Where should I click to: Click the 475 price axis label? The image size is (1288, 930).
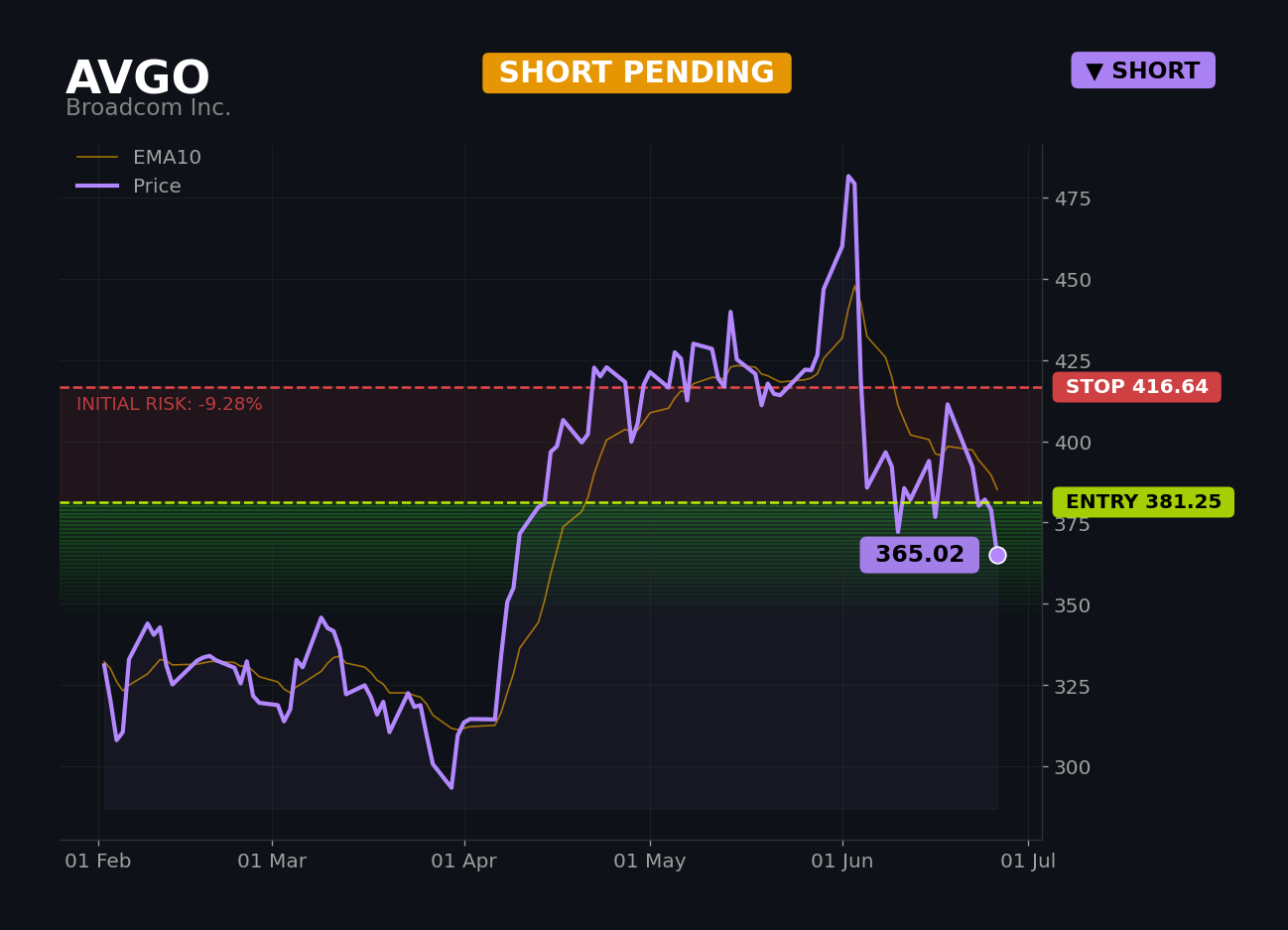[x=1072, y=199]
